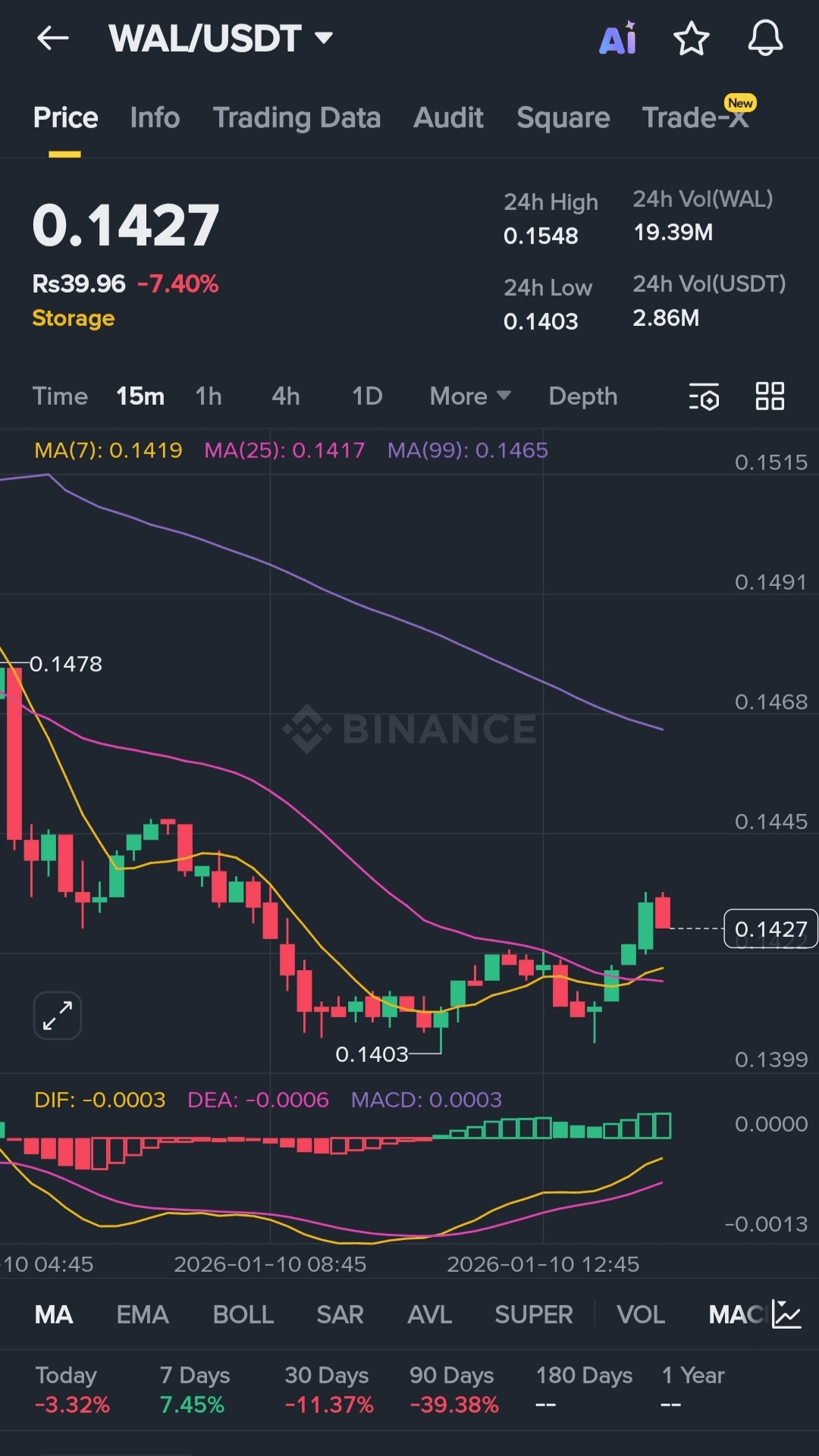Tap the 1 Year change column
Image resolution: width=819 pixels, height=1456 pixels.
[693, 1390]
